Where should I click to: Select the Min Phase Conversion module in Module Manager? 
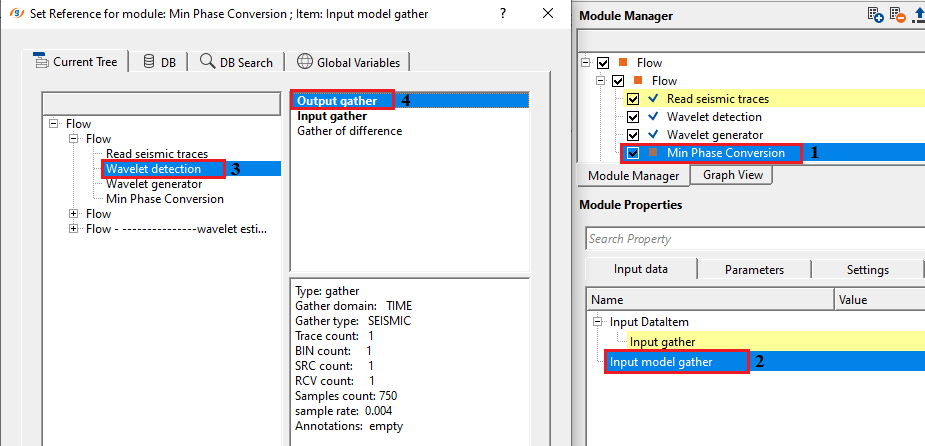point(726,153)
